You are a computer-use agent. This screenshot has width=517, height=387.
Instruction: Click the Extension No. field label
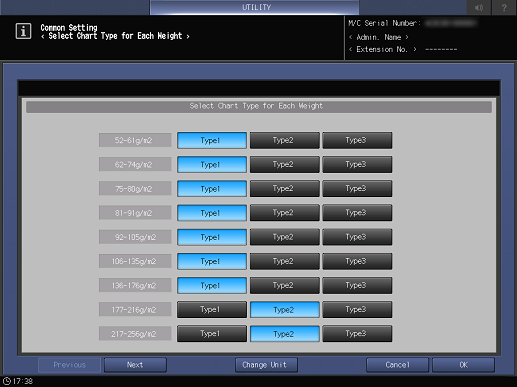click(383, 49)
